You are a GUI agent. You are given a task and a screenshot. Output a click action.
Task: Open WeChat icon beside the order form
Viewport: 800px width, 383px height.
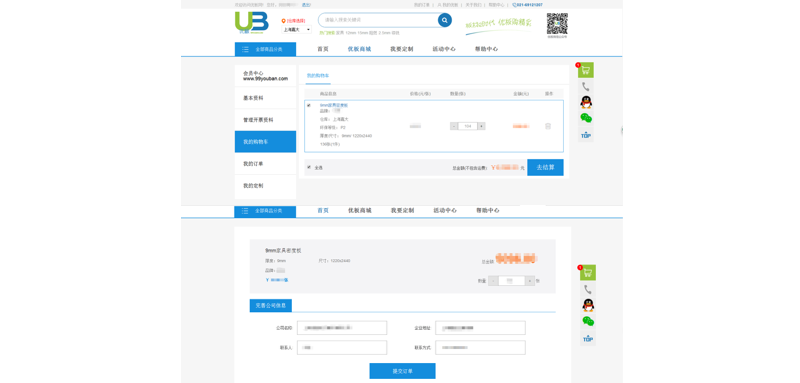(x=588, y=321)
